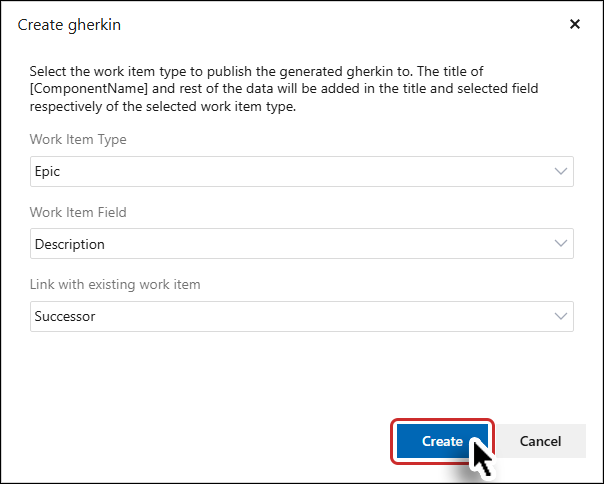
Task: Select the Epic value text
Action: click(47, 171)
